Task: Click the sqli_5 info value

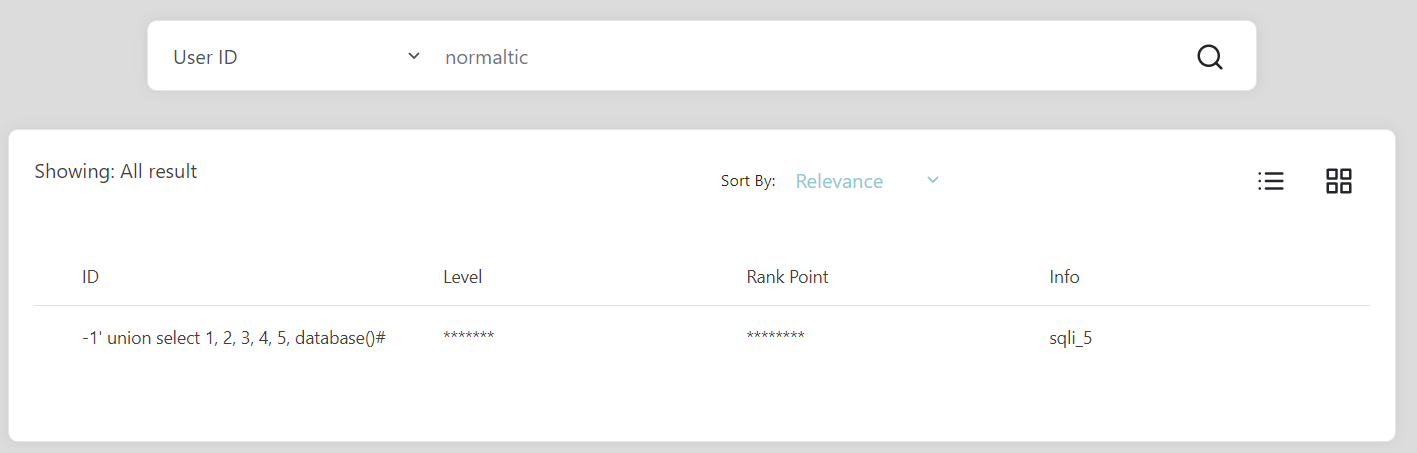Action: pos(1070,338)
